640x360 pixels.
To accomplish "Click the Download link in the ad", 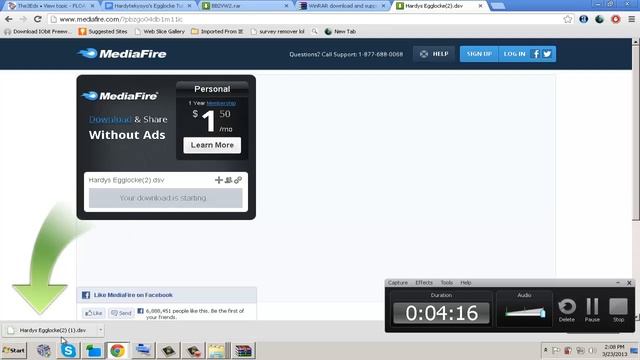I will (x=110, y=119).
